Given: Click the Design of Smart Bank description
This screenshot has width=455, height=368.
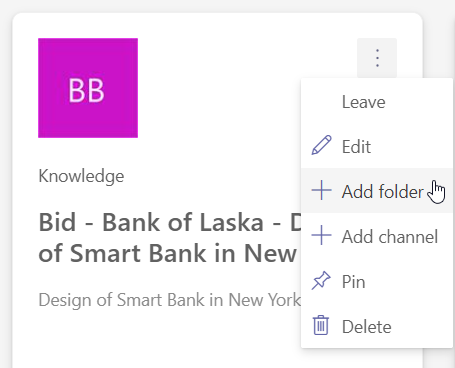Looking at the screenshot, I should click(x=170, y=300).
